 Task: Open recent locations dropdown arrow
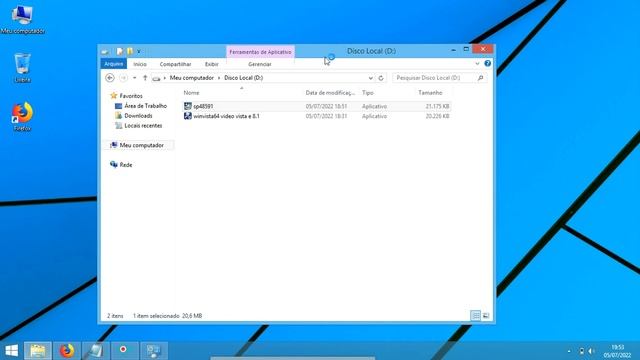click(x=134, y=78)
